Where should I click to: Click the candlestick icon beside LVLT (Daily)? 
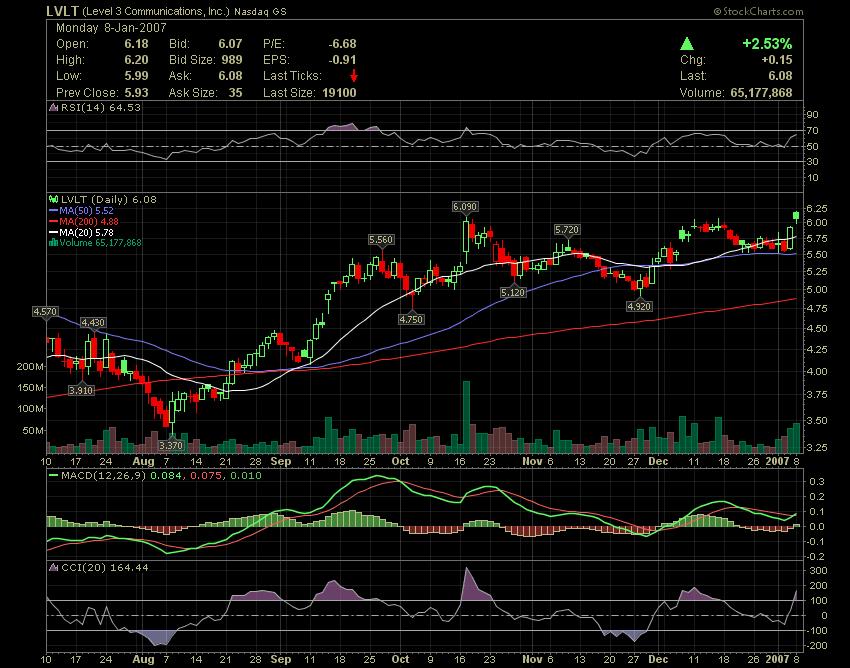click(x=54, y=200)
